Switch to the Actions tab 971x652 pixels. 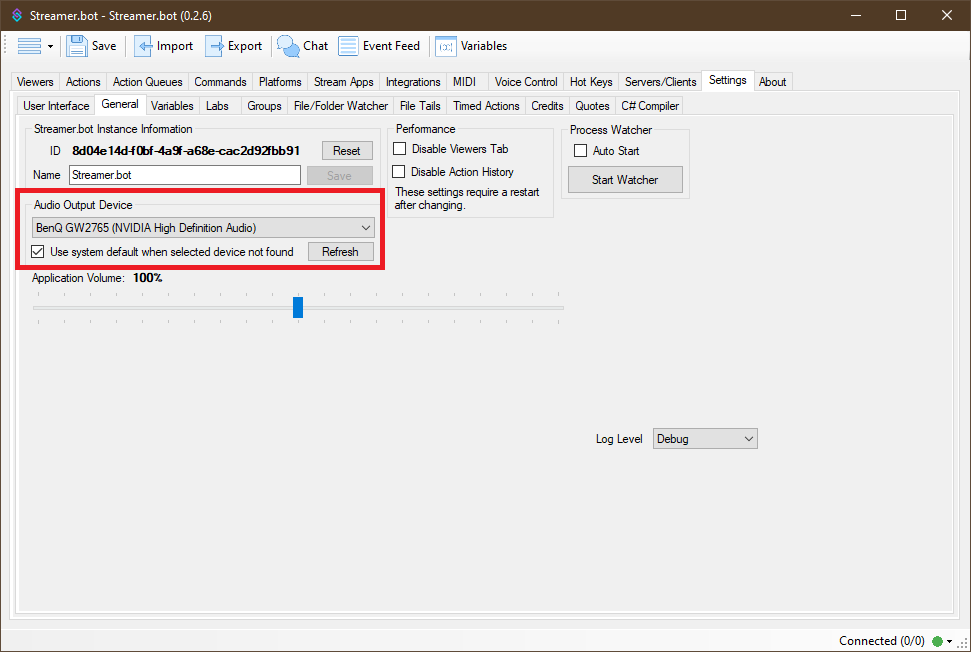pyautogui.click(x=83, y=82)
